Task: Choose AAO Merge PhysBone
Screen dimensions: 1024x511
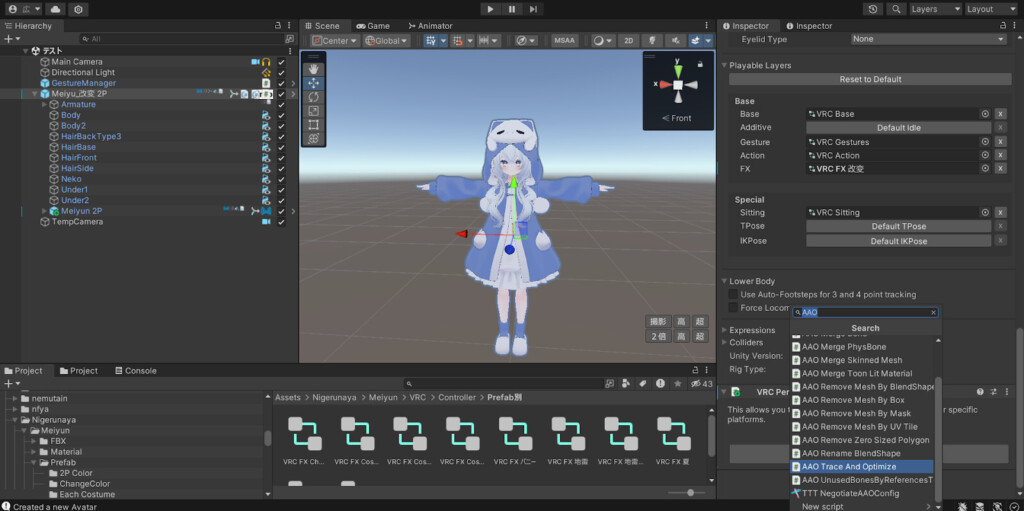Action: pyautogui.click(x=862, y=346)
